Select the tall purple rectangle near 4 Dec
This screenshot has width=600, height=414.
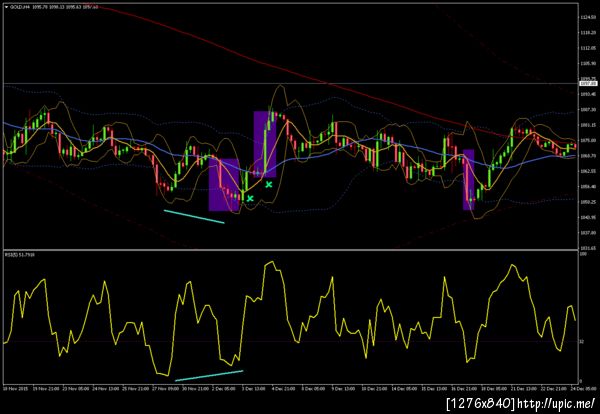tap(265, 144)
